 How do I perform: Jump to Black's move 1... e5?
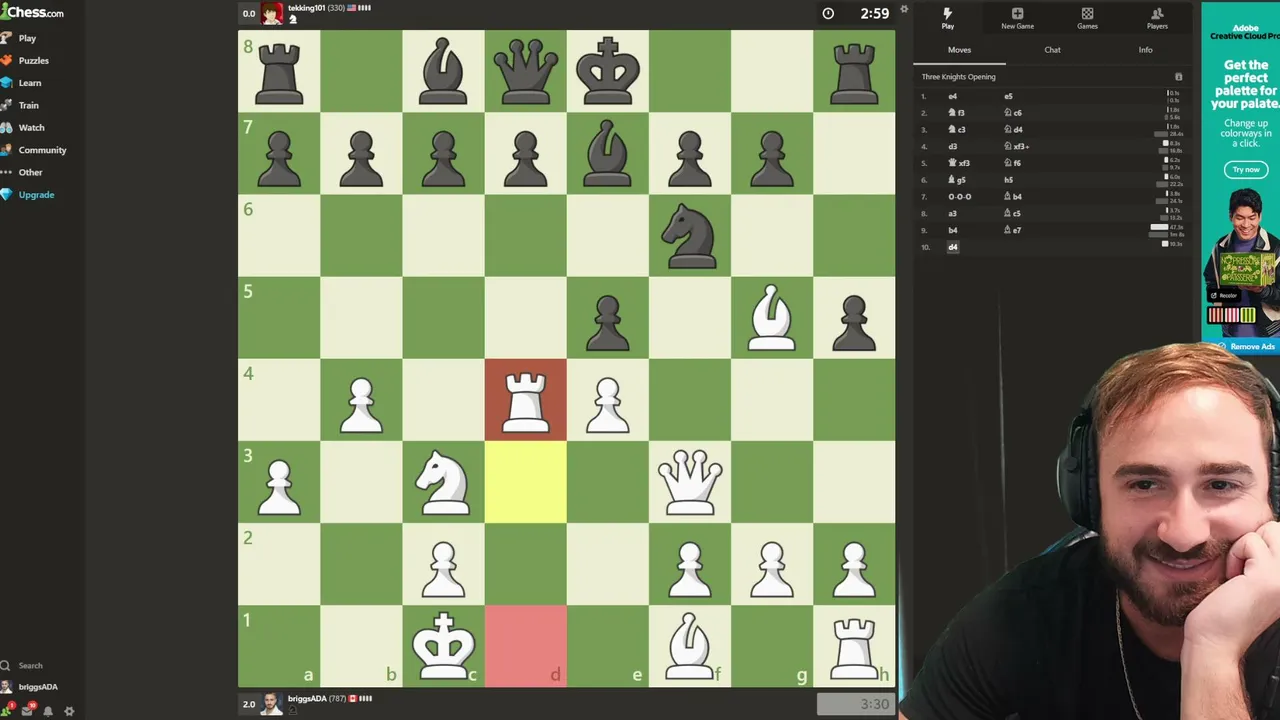click(x=1008, y=96)
